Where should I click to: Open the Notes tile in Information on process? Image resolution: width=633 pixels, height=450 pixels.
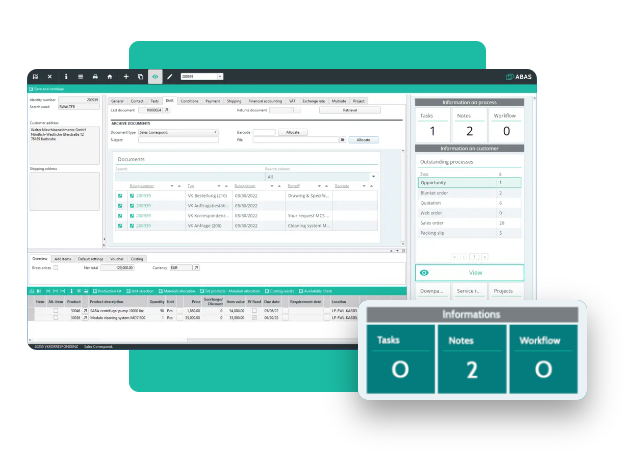(470, 125)
